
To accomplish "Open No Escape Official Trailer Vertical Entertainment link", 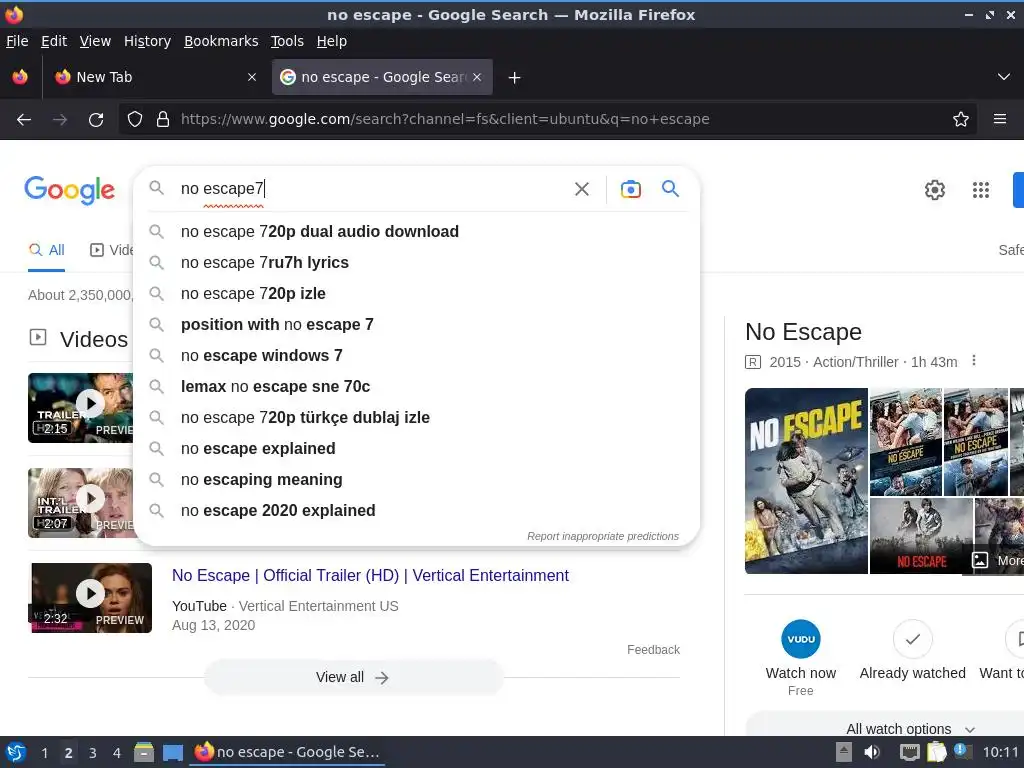I will click(370, 575).
